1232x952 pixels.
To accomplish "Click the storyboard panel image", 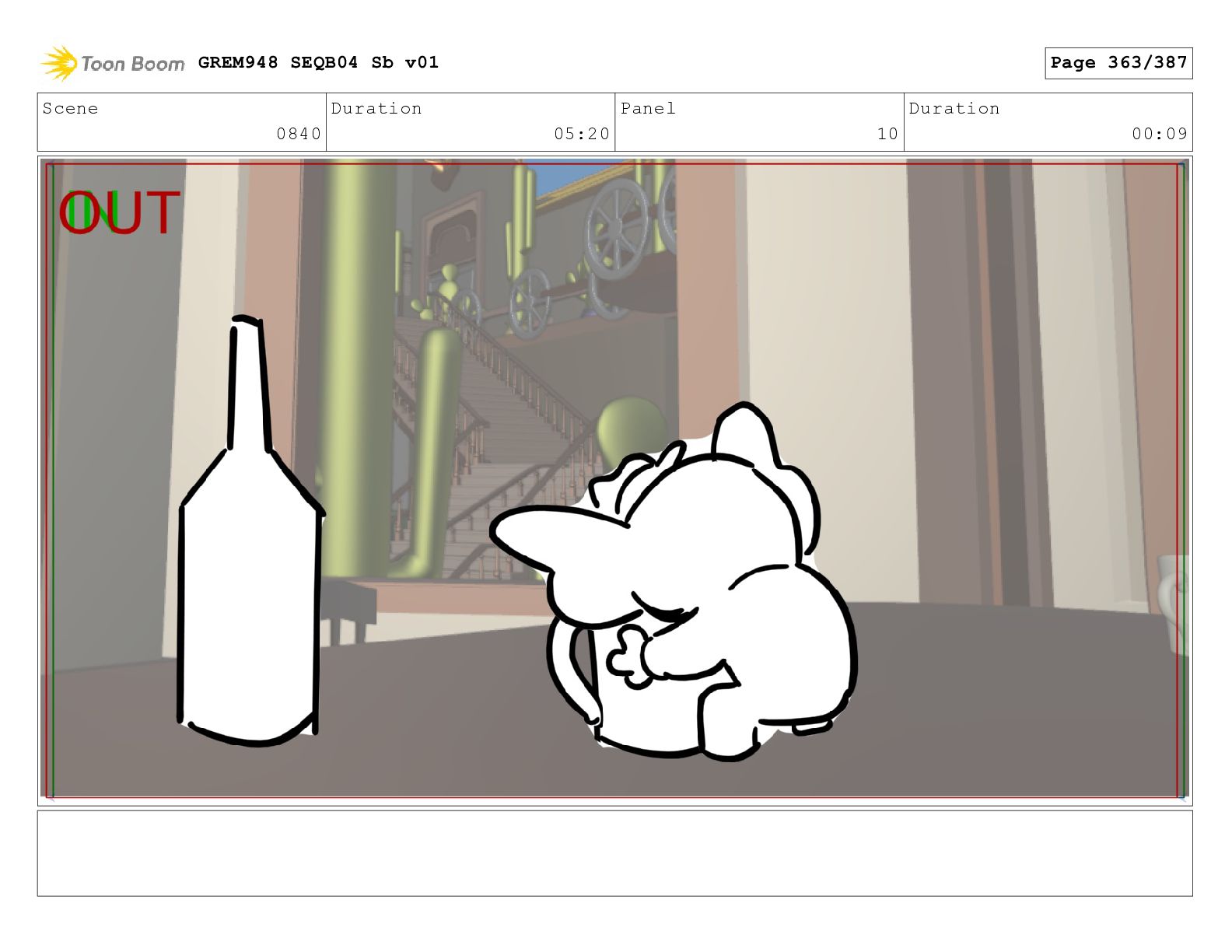I will [615, 479].
